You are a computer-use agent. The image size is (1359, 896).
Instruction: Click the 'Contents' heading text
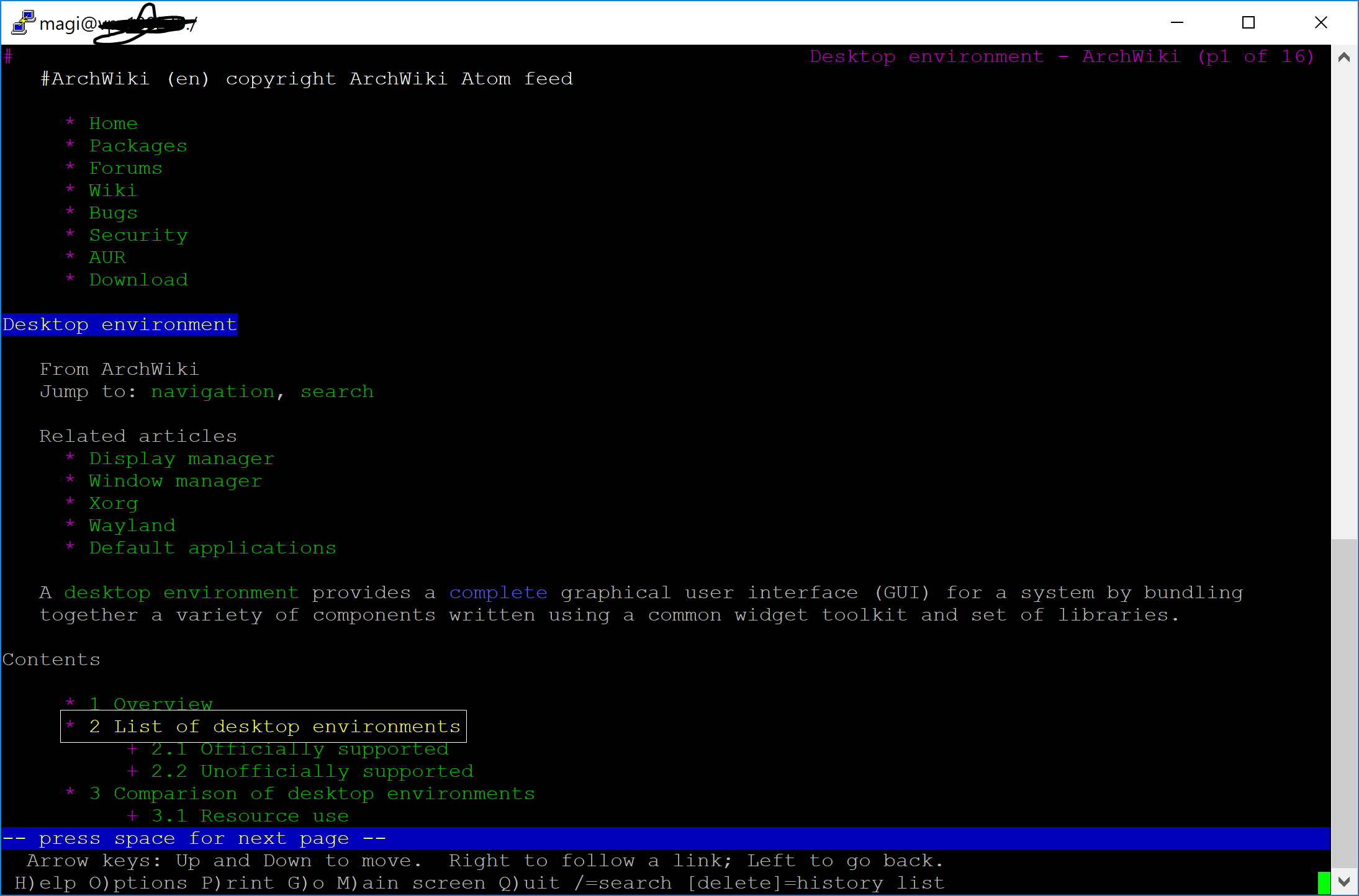52,660
